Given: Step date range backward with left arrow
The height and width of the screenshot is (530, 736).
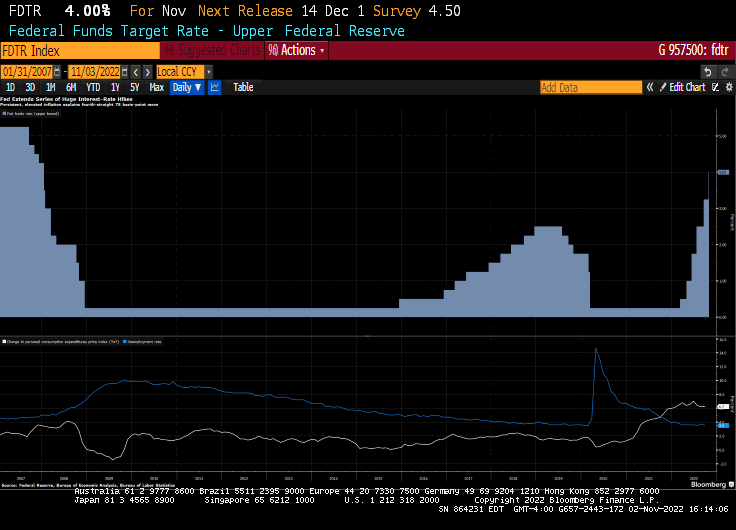Looking at the screenshot, I should (x=136, y=71).
